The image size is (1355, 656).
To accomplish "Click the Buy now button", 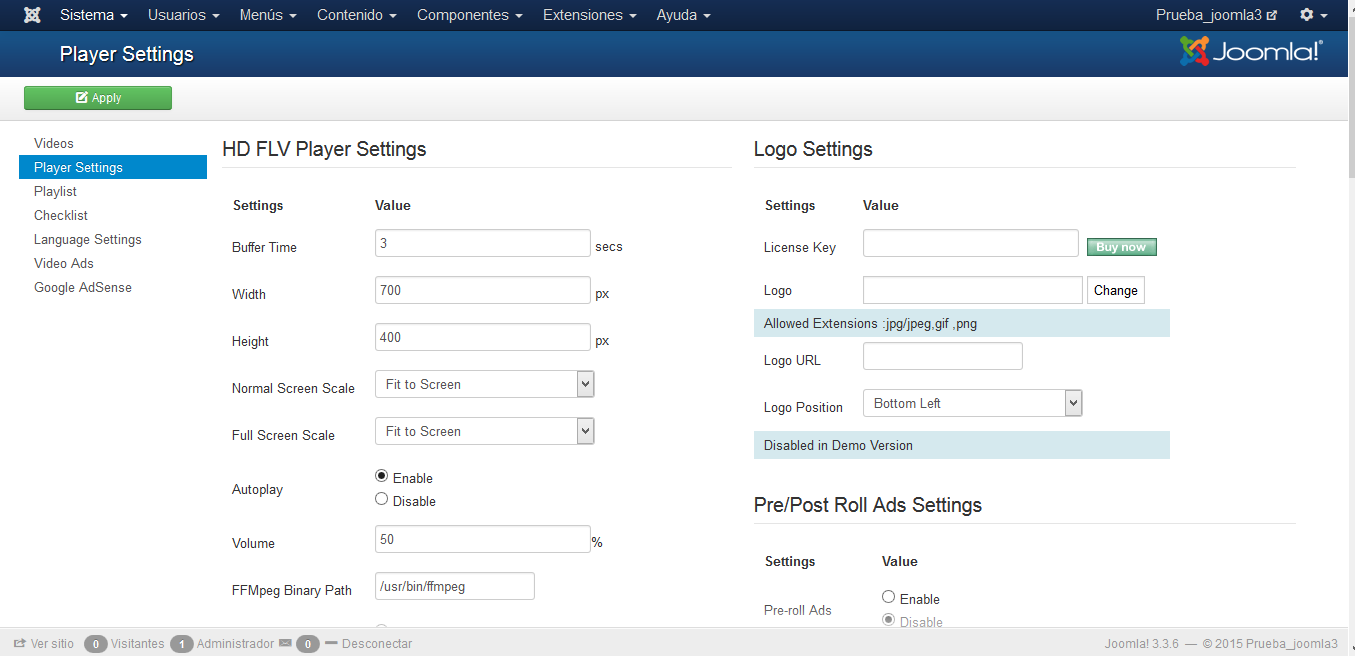I will coord(1121,247).
